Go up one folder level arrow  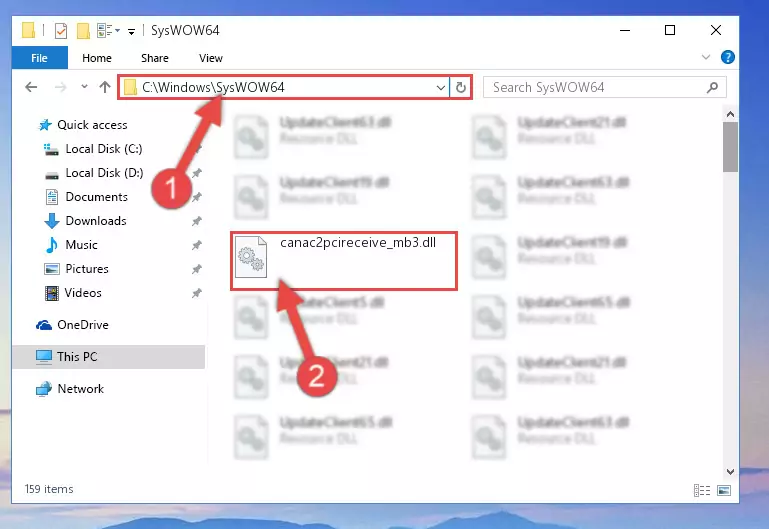tap(104, 87)
